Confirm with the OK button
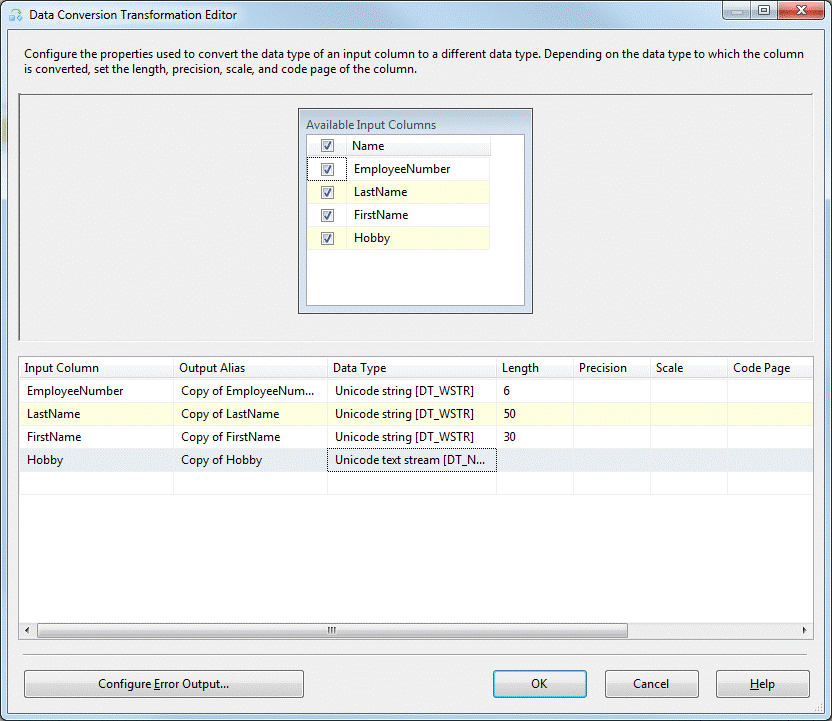832x721 pixels. pyautogui.click(x=540, y=684)
